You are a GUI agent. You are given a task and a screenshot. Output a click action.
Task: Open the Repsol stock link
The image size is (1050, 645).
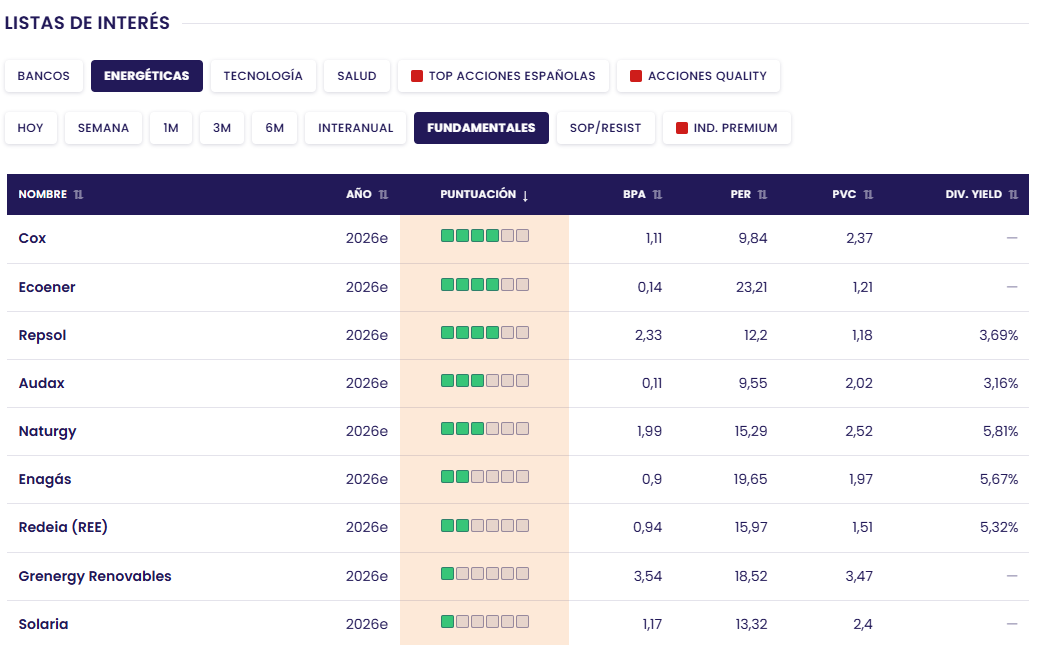[x=42, y=335]
